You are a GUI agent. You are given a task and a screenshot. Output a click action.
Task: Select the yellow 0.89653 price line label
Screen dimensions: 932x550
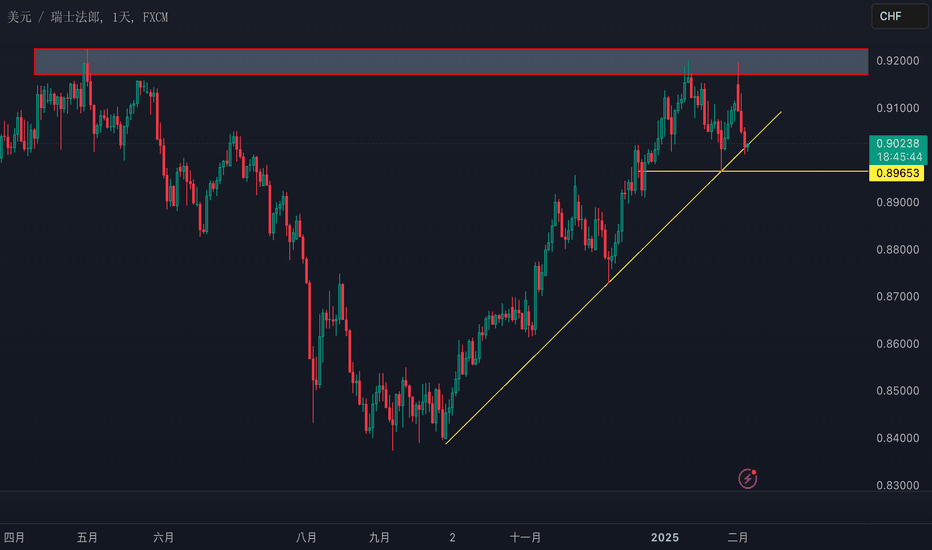point(896,173)
